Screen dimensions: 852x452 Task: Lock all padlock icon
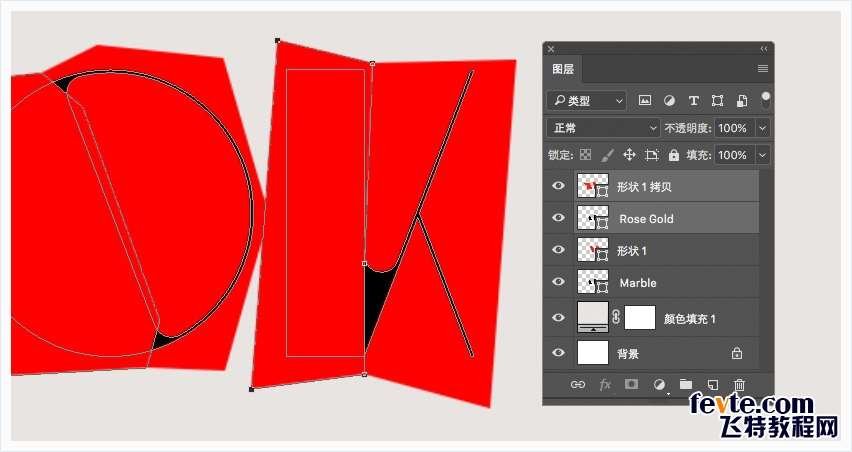tap(674, 155)
